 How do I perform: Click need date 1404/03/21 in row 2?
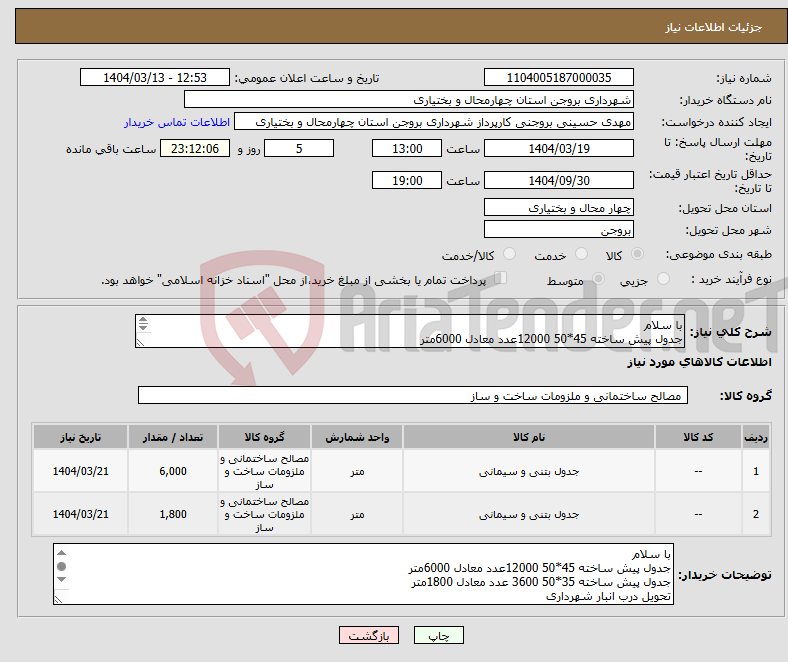[x=80, y=514]
